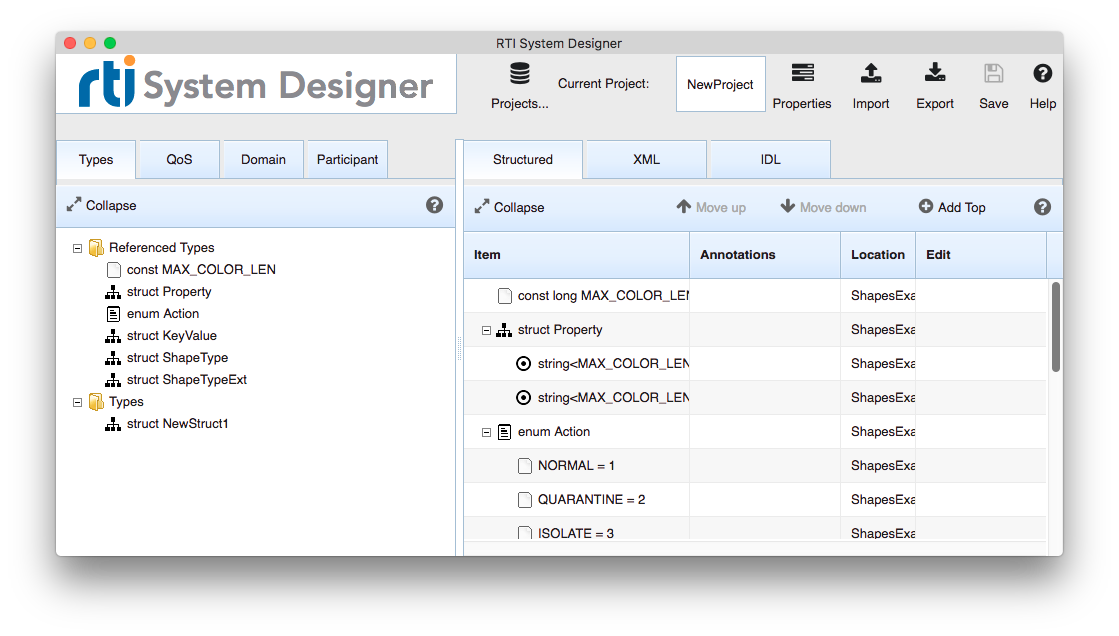The image size is (1119, 636).
Task: Select first string<MAX_COLOR_LEN radio bullet
Action: click(x=523, y=364)
